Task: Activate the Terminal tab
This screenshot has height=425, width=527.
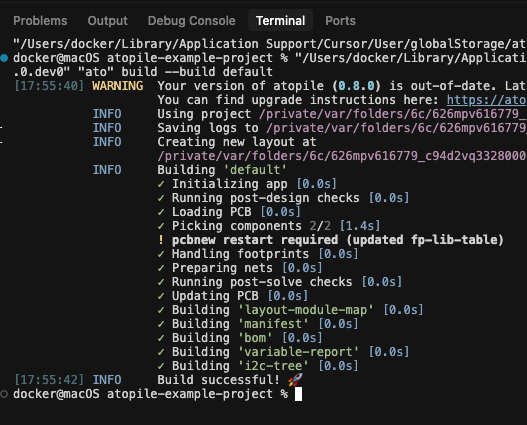Action: pyautogui.click(x=280, y=21)
